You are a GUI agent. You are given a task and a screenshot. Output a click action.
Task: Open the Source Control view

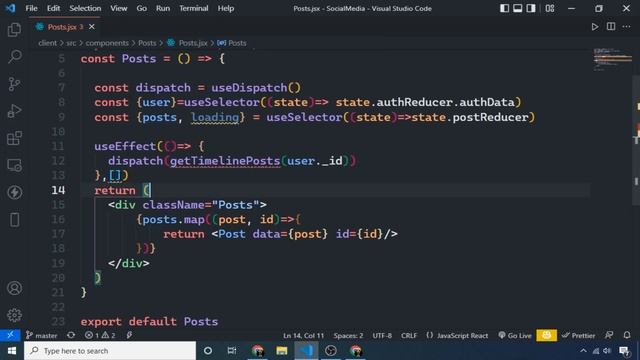14,84
